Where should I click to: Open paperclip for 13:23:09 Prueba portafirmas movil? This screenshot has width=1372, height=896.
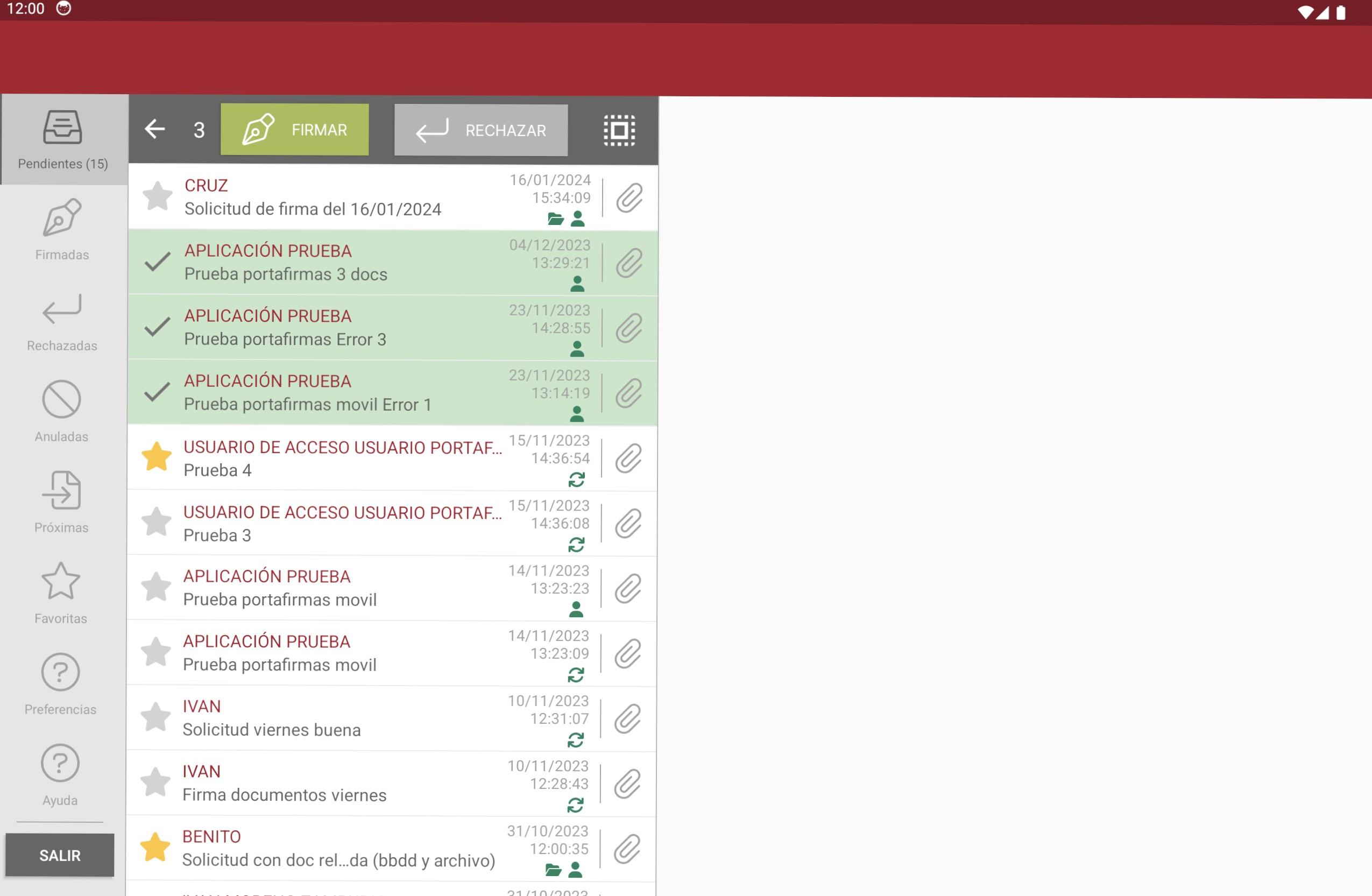pyautogui.click(x=628, y=654)
